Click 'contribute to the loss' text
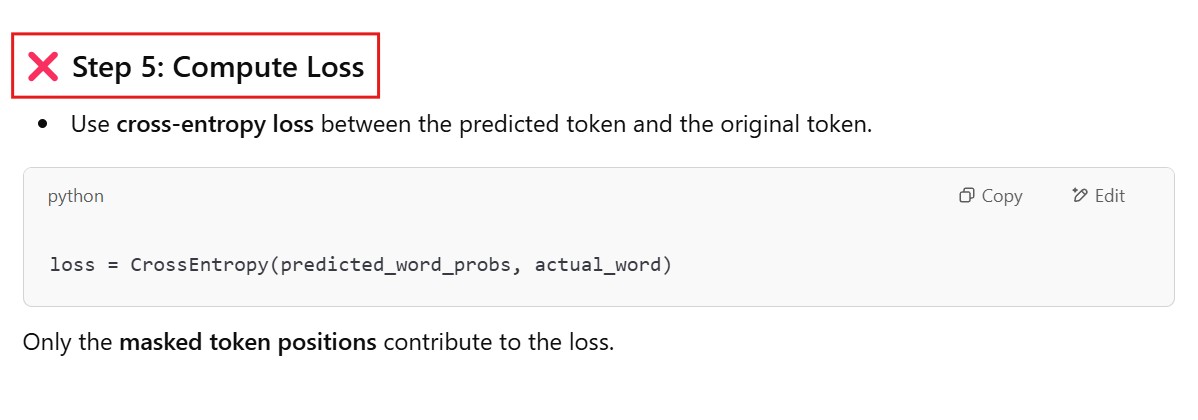1198x420 pixels. [498, 342]
